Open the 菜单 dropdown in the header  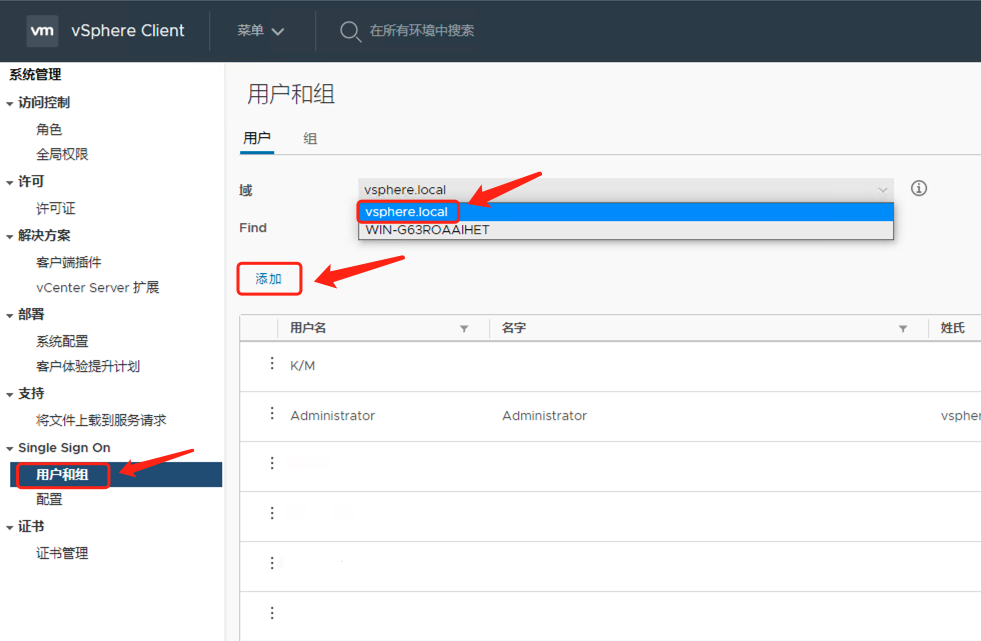[260, 31]
